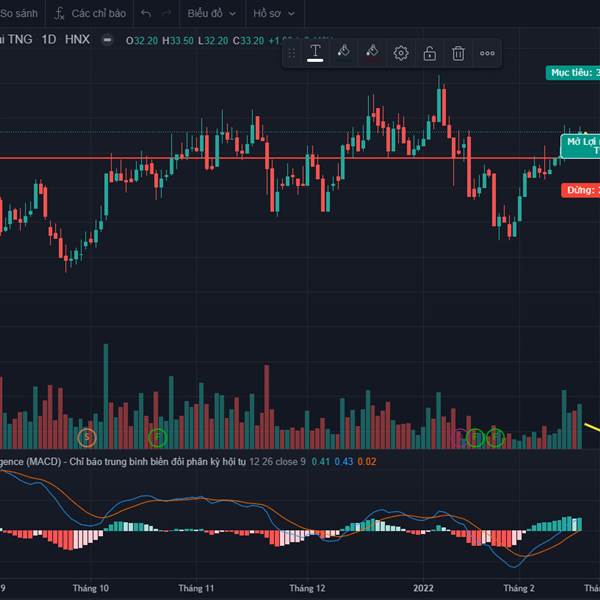This screenshot has height=600, width=600.
Task: Select the Text tool icon
Action: (x=315, y=53)
